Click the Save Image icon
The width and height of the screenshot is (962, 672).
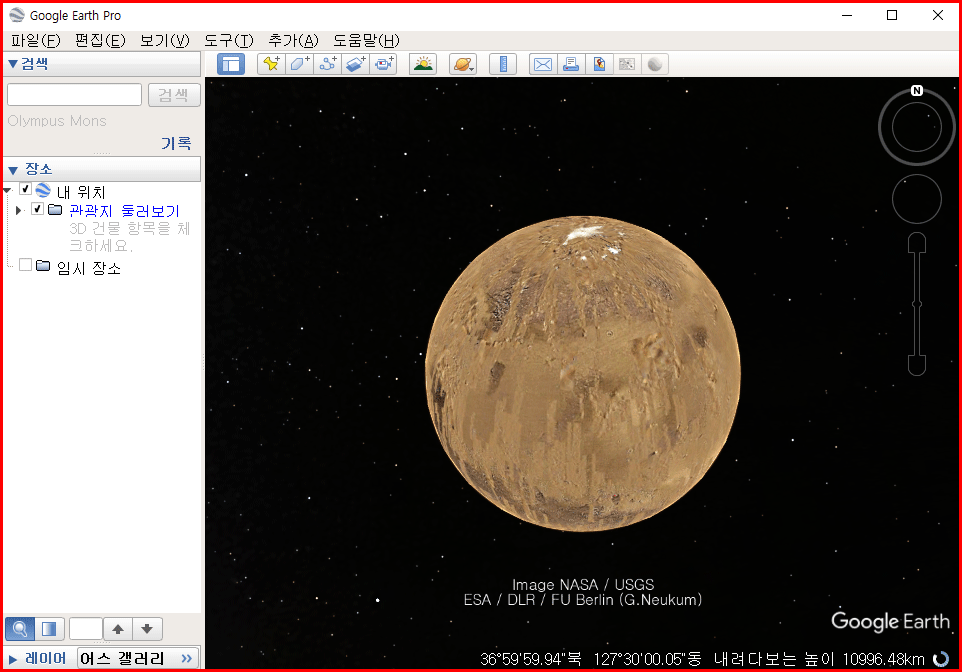pyautogui.click(x=599, y=64)
